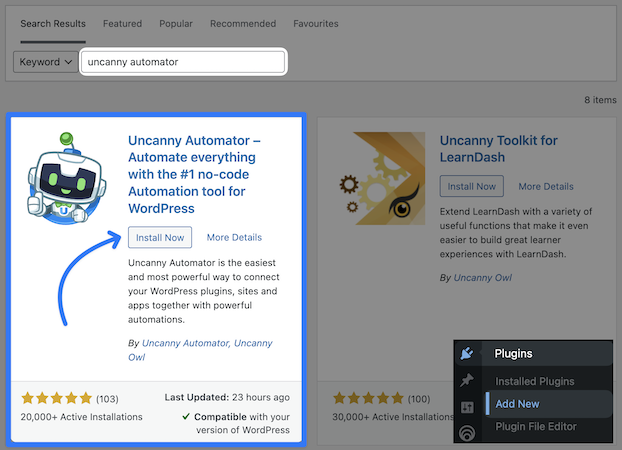Image resolution: width=622 pixels, height=450 pixels.
Task: Click the '8 items' results count
Action: coord(600,100)
